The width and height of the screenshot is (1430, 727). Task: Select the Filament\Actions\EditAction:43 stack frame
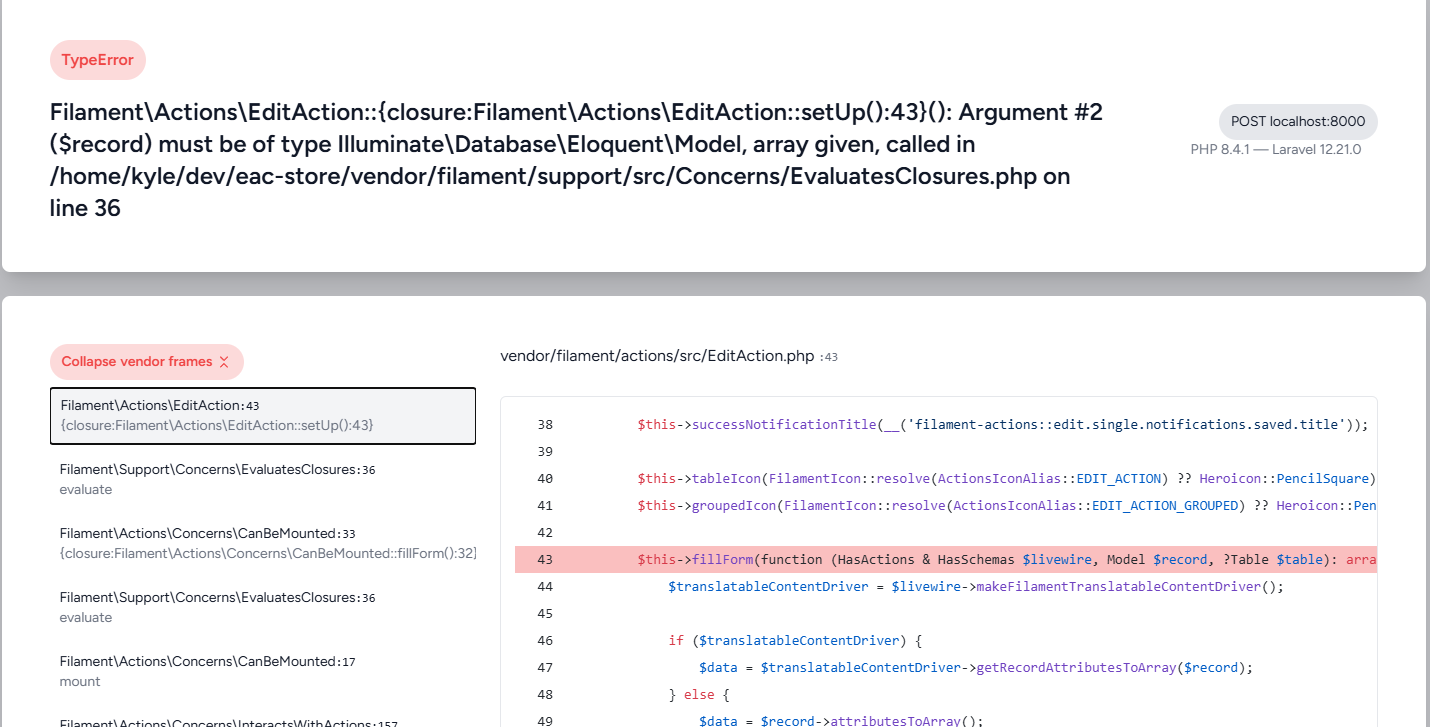263,415
